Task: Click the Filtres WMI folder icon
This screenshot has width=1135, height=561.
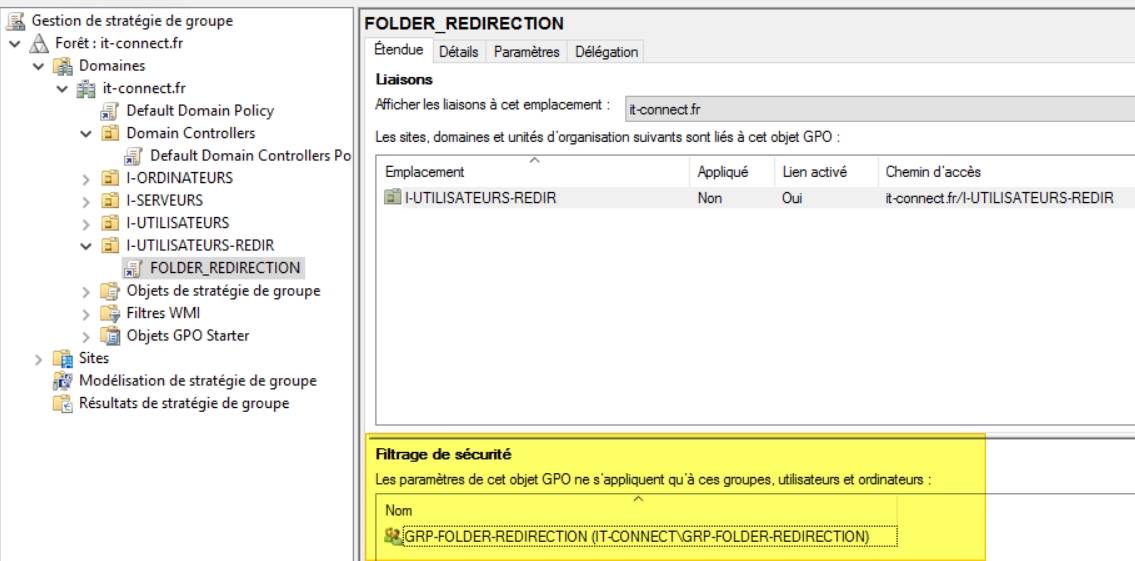Action: tap(110, 313)
